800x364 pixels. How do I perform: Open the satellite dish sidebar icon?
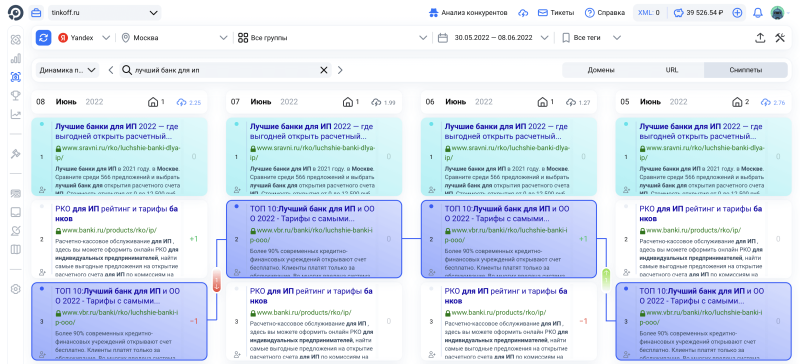coord(16,231)
